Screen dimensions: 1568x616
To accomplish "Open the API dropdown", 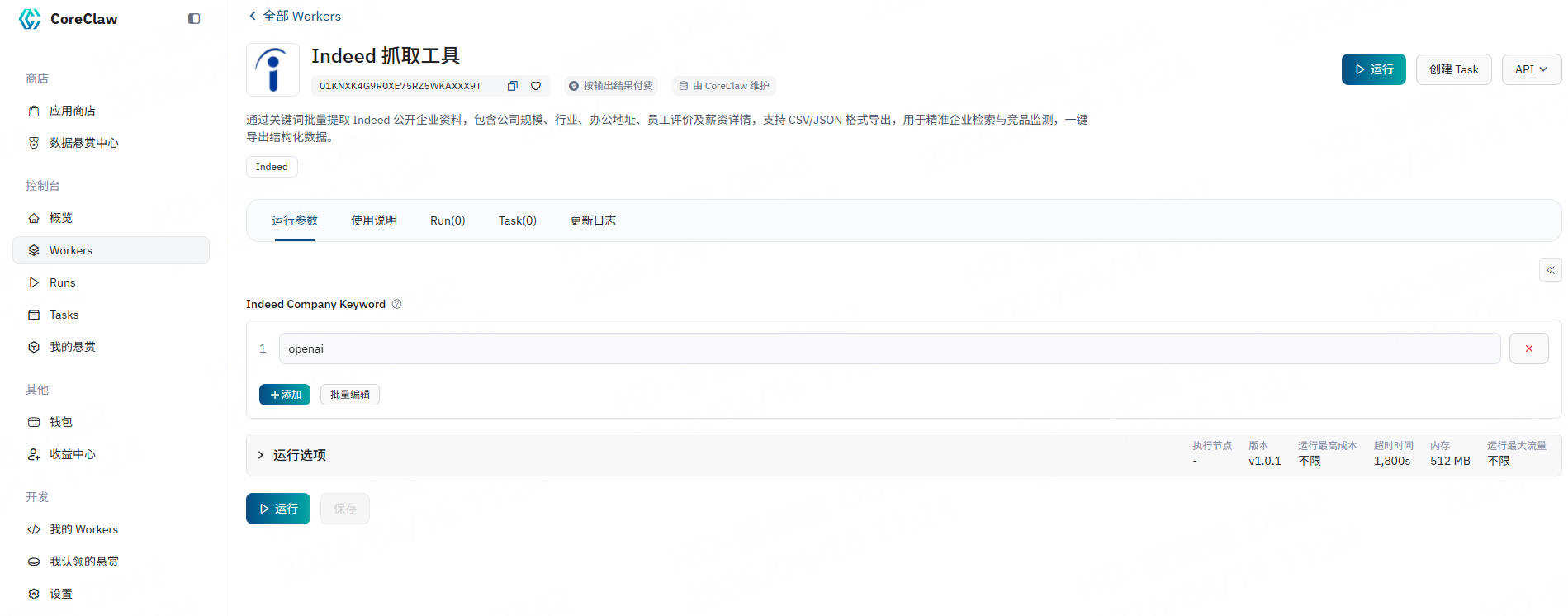I will click(1531, 69).
